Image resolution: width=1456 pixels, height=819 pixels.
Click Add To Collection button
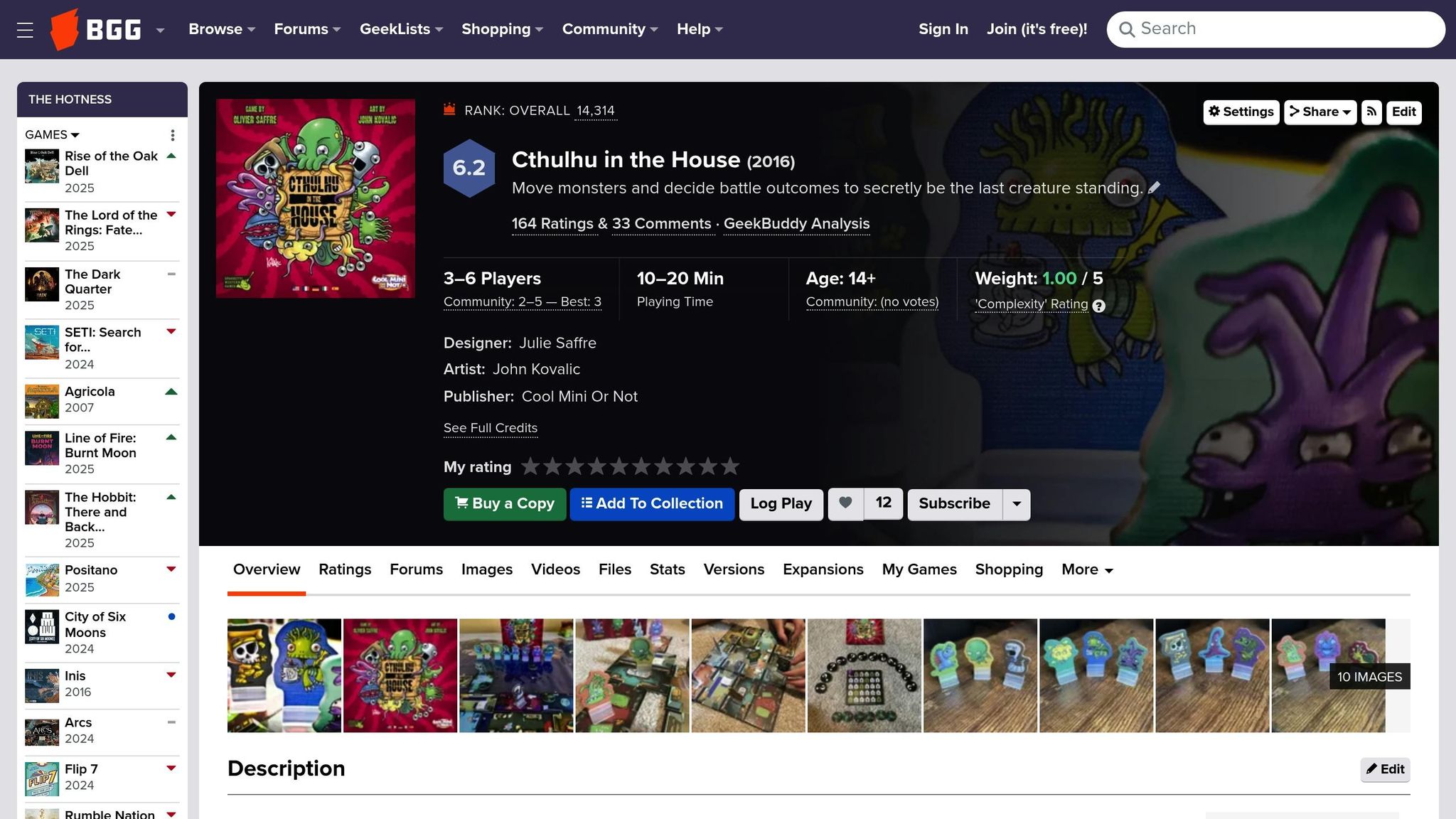[652, 504]
